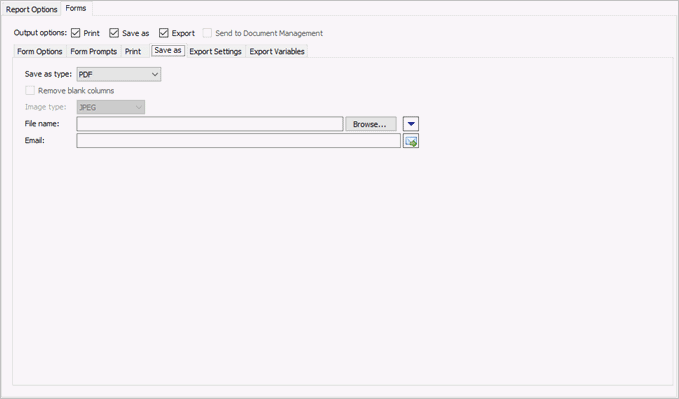Focus the File name input field
This screenshot has width=679, height=399.
(210, 124)
